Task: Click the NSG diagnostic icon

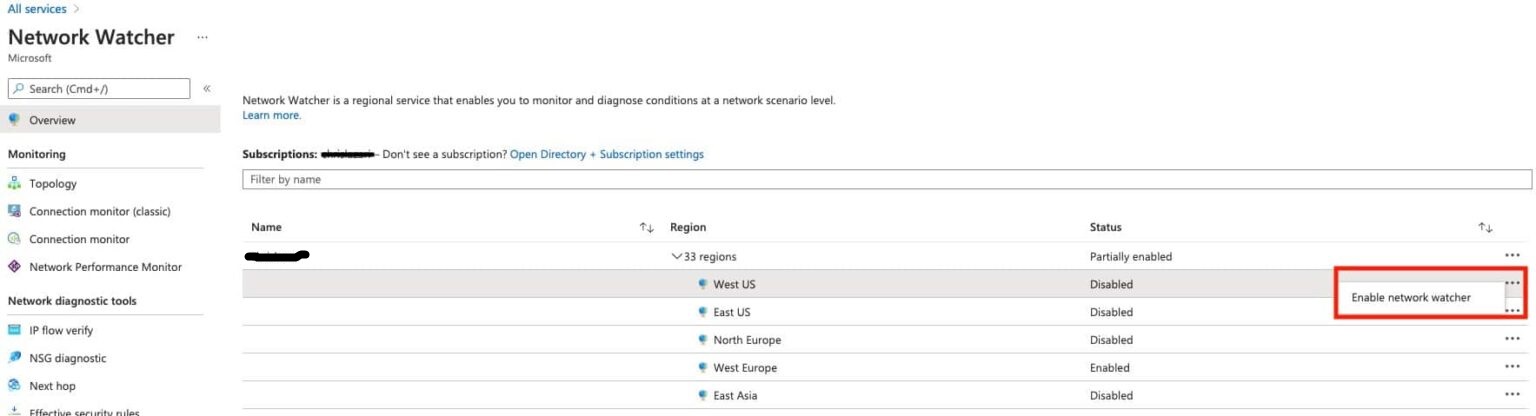Action: tap(14, 358)
